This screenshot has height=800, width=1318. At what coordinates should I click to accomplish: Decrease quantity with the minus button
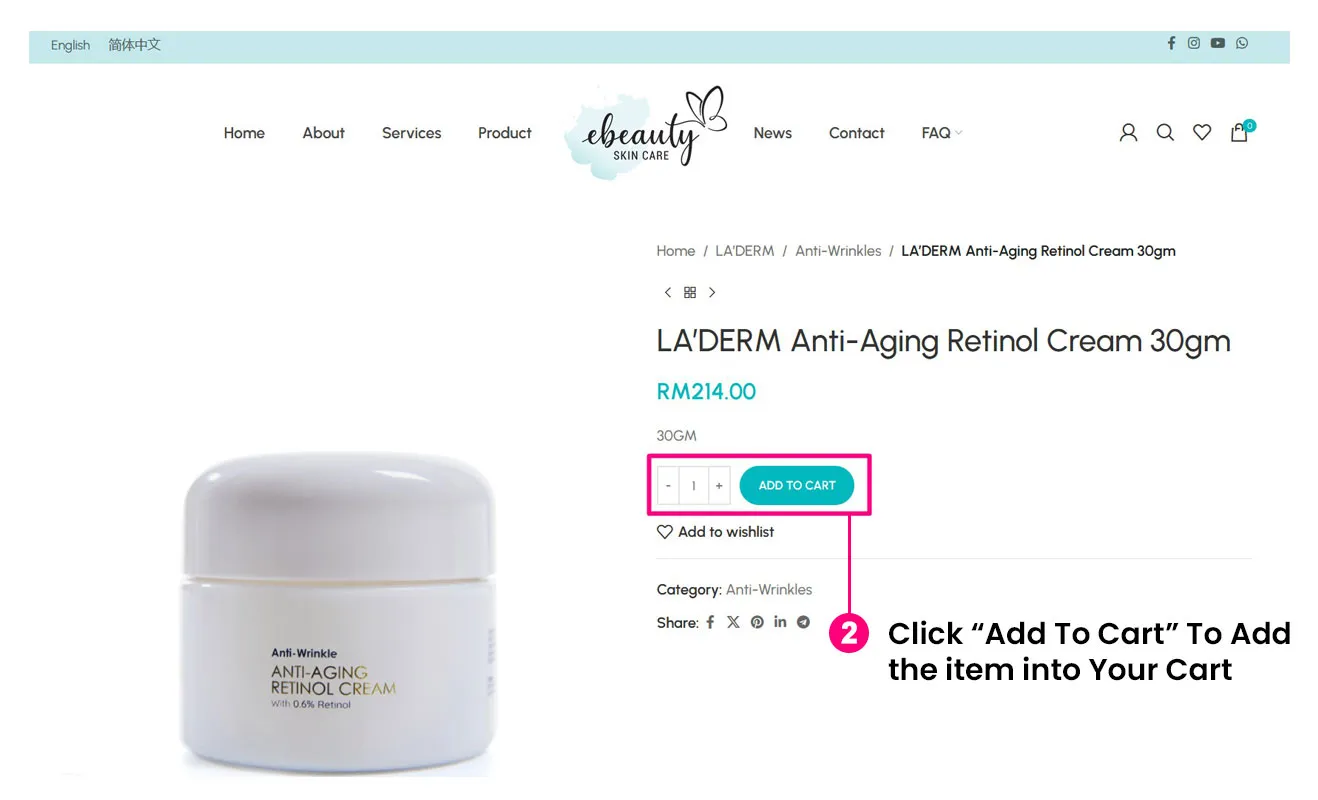click(x=668, y=485)
